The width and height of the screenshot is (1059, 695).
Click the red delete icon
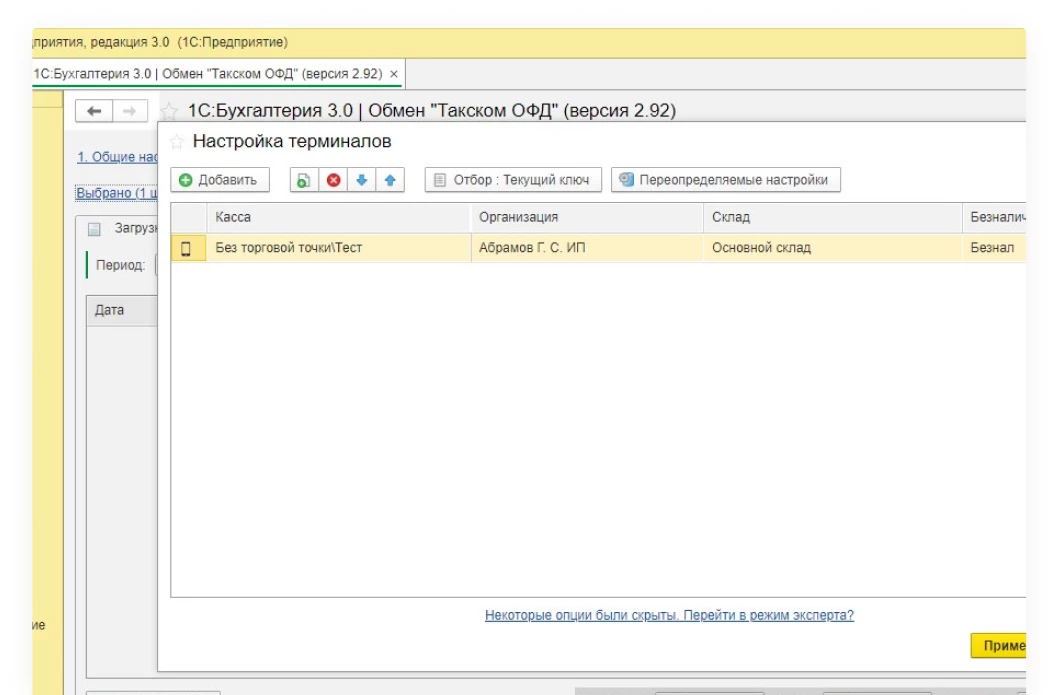[333, 180]
